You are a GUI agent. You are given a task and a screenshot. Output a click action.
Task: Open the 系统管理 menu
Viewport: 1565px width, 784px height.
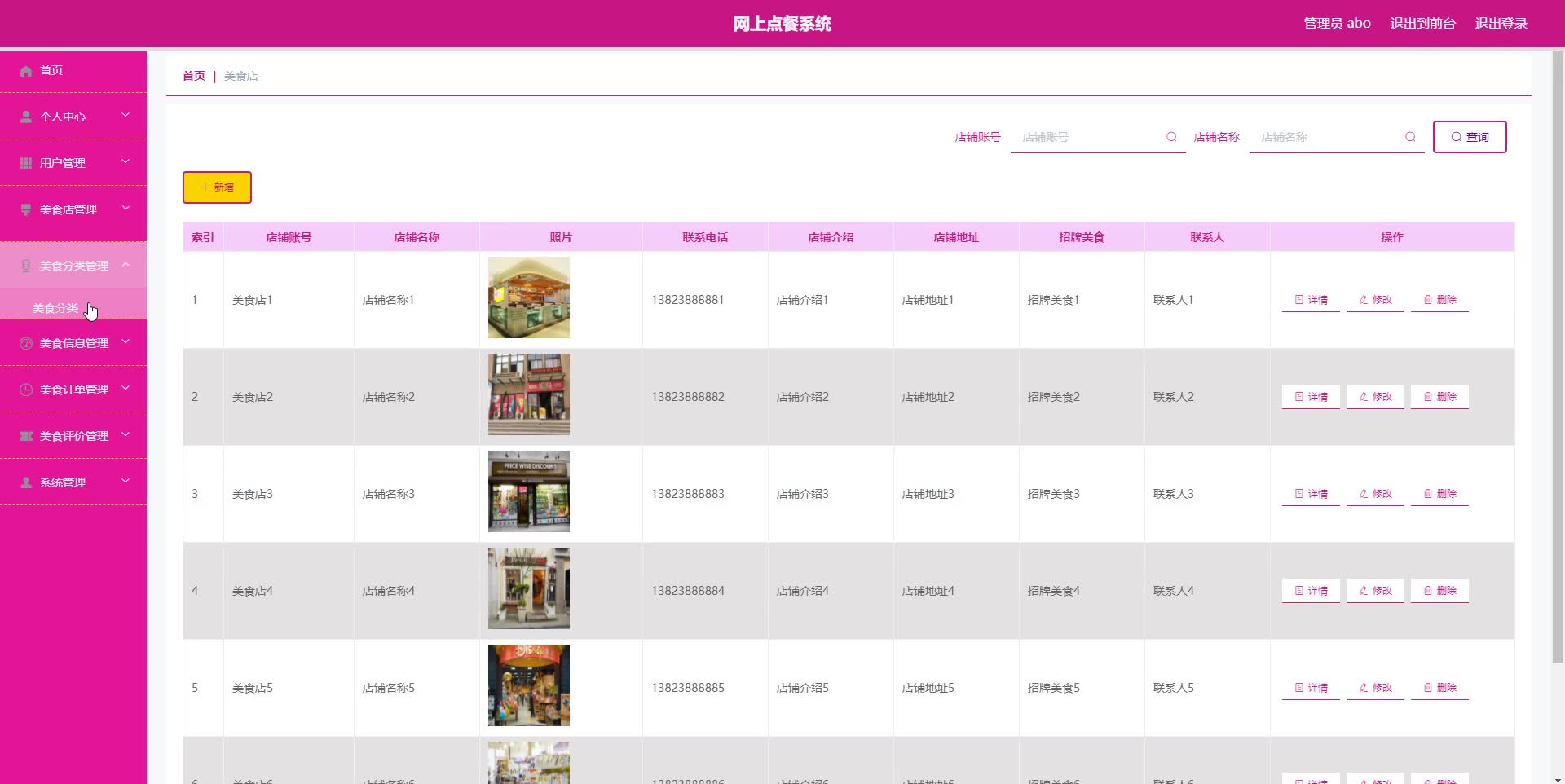click(73, 482)
